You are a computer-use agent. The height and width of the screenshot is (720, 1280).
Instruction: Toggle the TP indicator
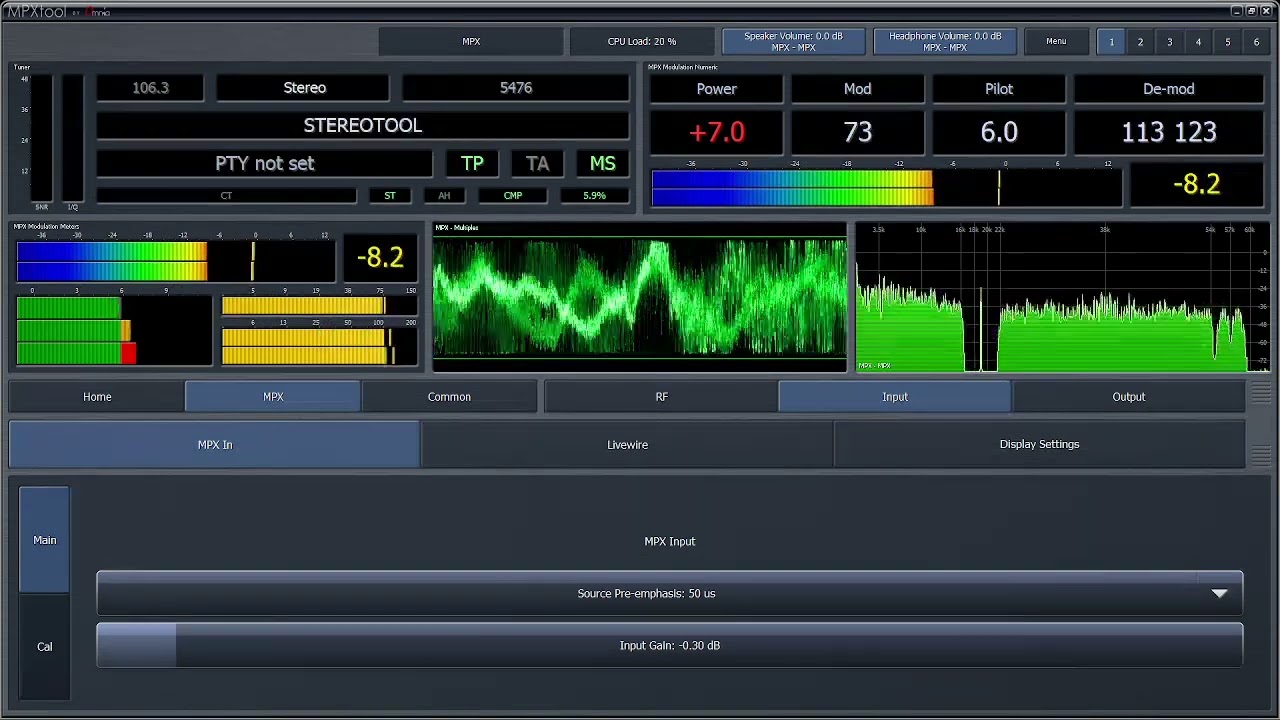(472, 164)
